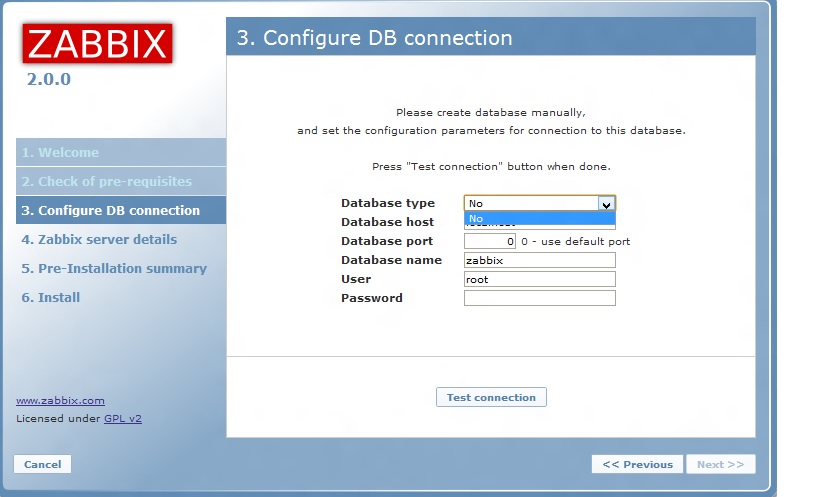Viewport: 819px width, 497px height.
Task: Click the Test connection button
Action: pos(491,397)
